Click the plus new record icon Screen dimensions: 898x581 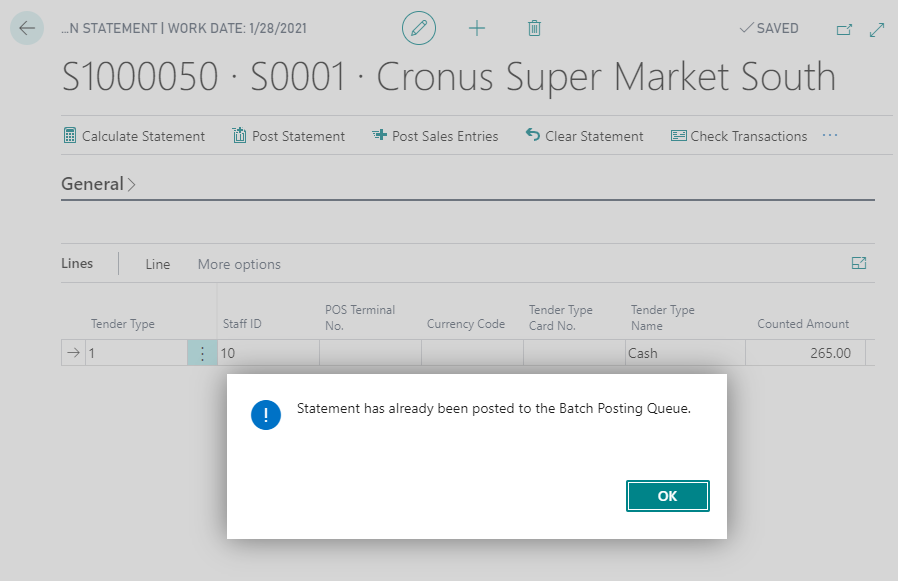477,28
